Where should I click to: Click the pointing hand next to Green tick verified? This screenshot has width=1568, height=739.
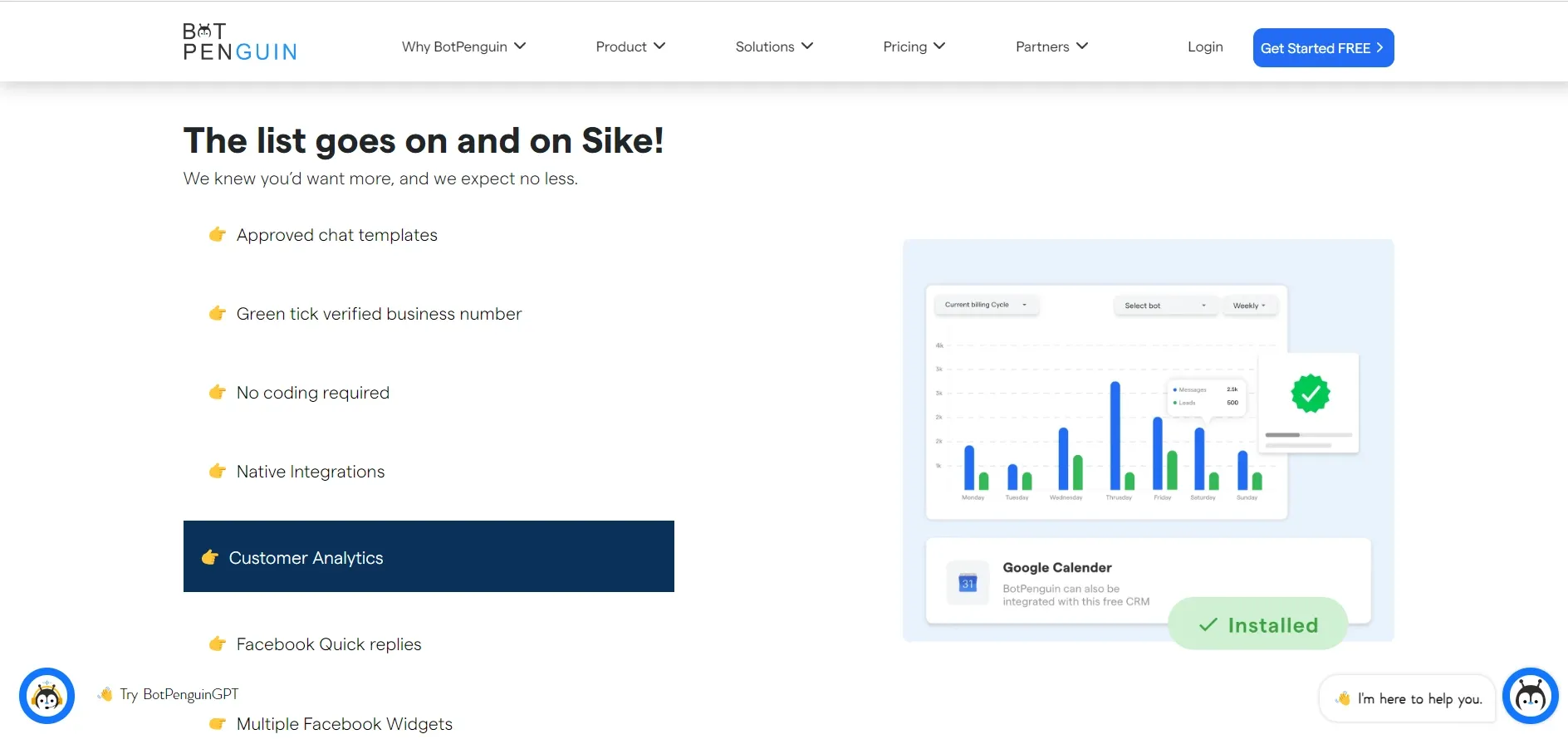coord(218,314)
